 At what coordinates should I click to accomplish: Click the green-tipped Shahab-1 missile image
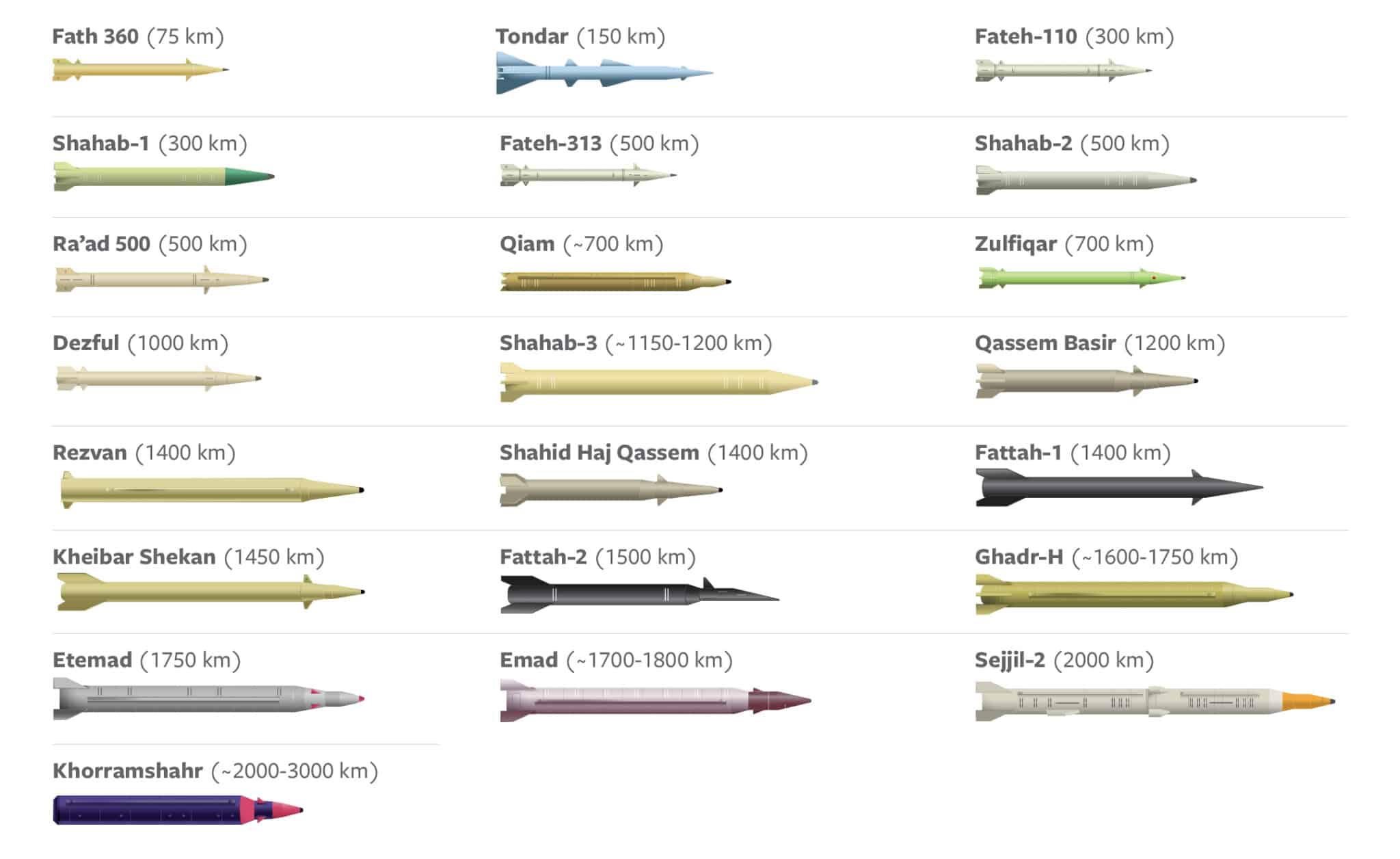coord(163,176)
